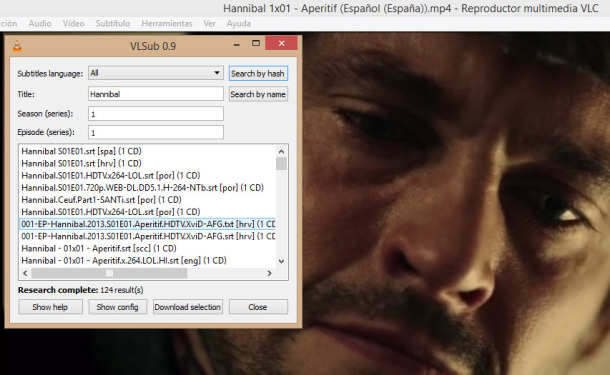Click the Close button in VLSub

tap(258, 307)
